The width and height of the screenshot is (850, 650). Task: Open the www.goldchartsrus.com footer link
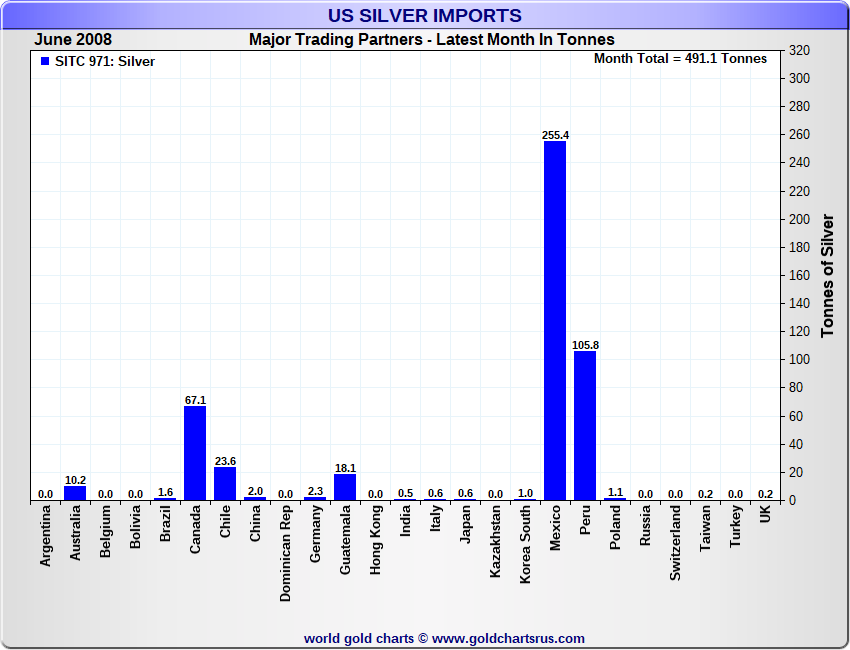click(508, 638)
